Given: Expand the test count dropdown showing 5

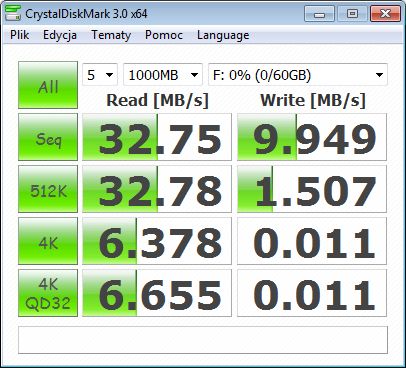Looking at the screenshot, I should [x=100, y=75].
